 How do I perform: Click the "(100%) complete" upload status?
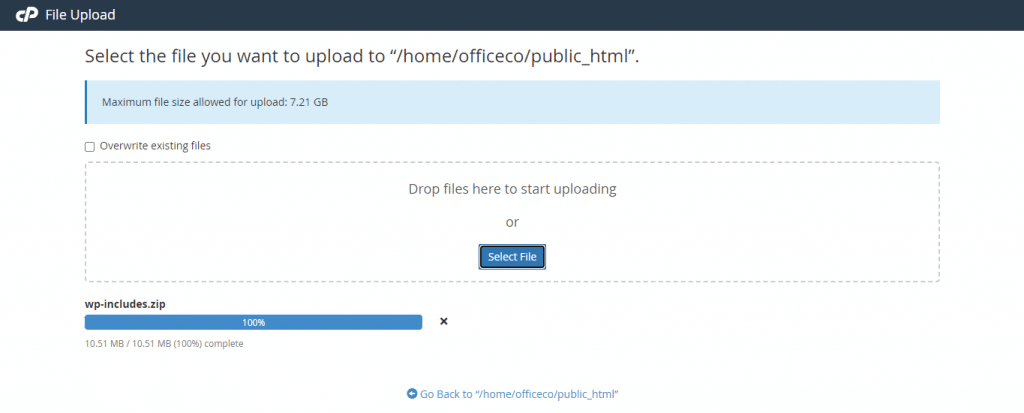coord(212,344)
